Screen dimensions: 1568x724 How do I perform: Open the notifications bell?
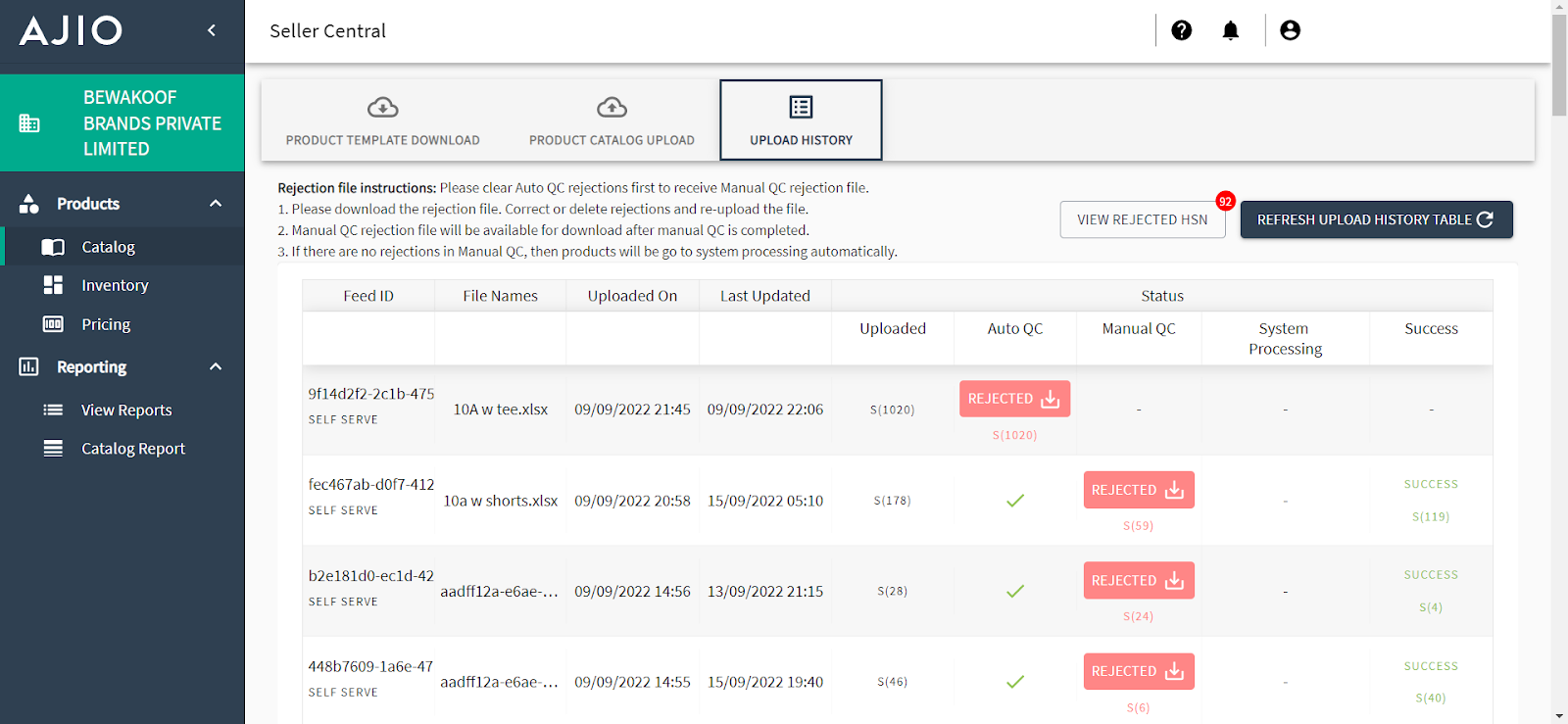tap(1231, 30)
